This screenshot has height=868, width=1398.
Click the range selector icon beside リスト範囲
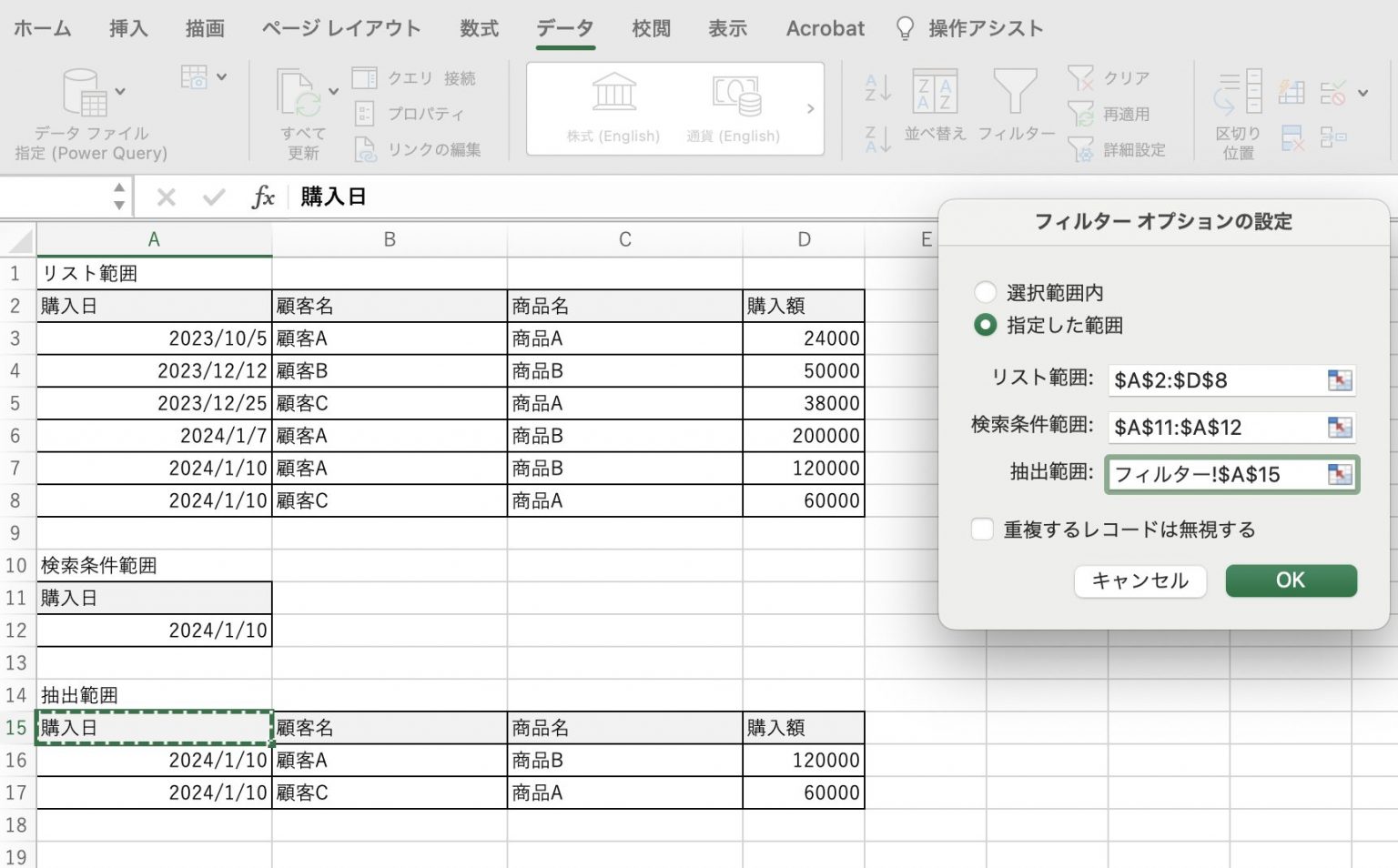pyautogui.click(x=1340, y=380)
